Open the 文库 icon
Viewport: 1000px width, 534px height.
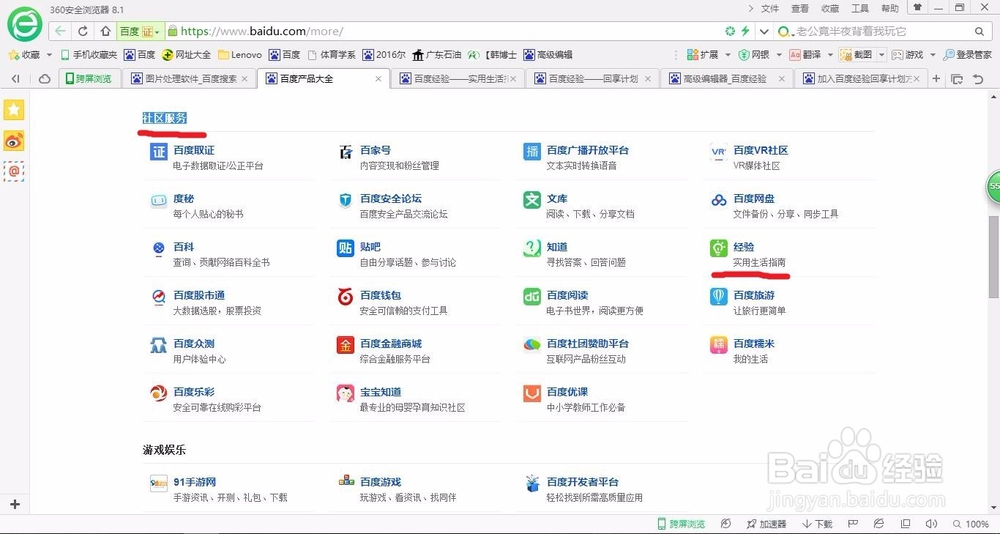coord(532,200)
